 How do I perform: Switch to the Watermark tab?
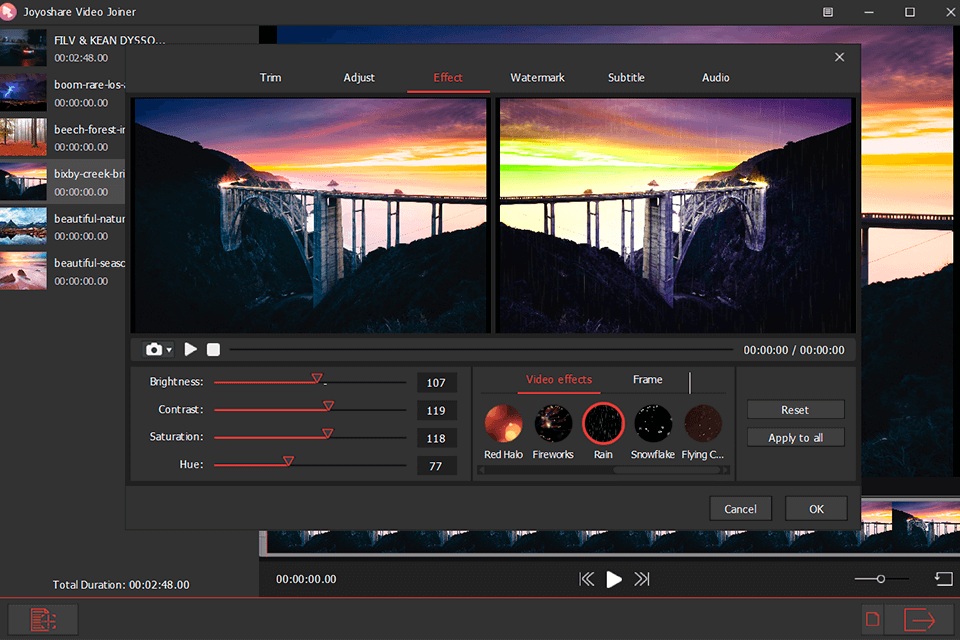pos(537,77)
